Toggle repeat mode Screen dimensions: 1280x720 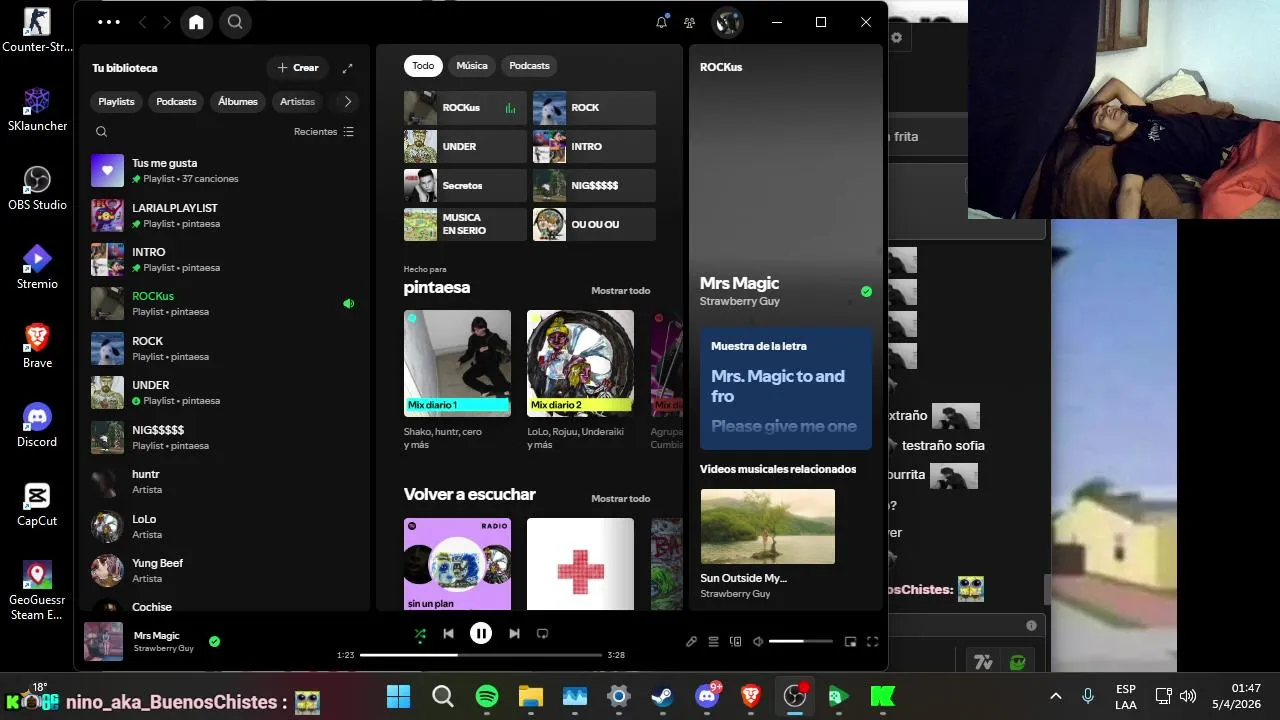coord(543,633)
